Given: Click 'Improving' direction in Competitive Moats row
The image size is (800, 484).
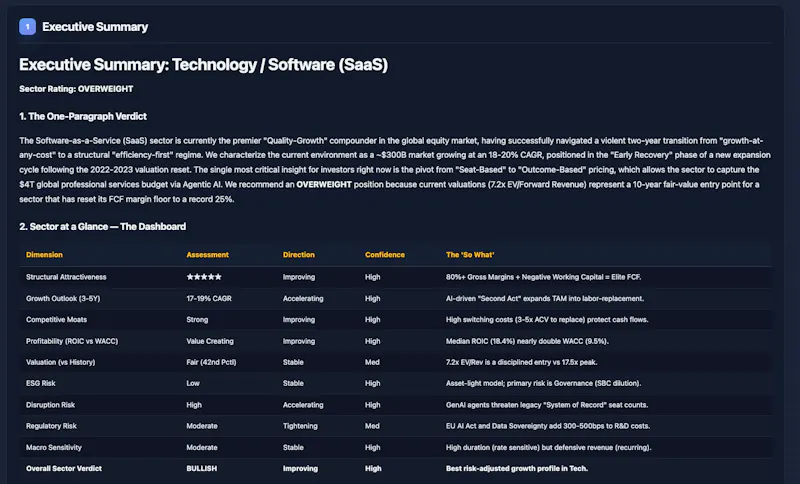Looking at the screenshot, I should click(299, 320).
